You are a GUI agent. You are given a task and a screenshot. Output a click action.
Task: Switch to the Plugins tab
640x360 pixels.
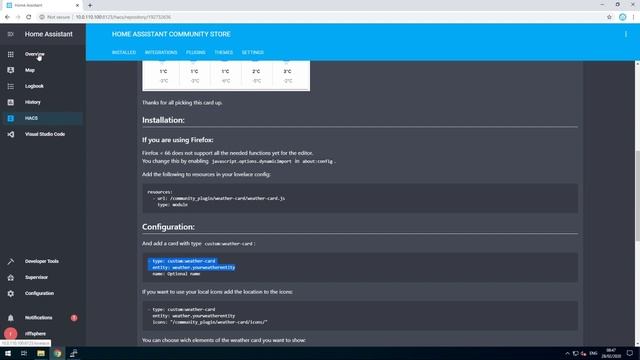[x=196, y=53]
